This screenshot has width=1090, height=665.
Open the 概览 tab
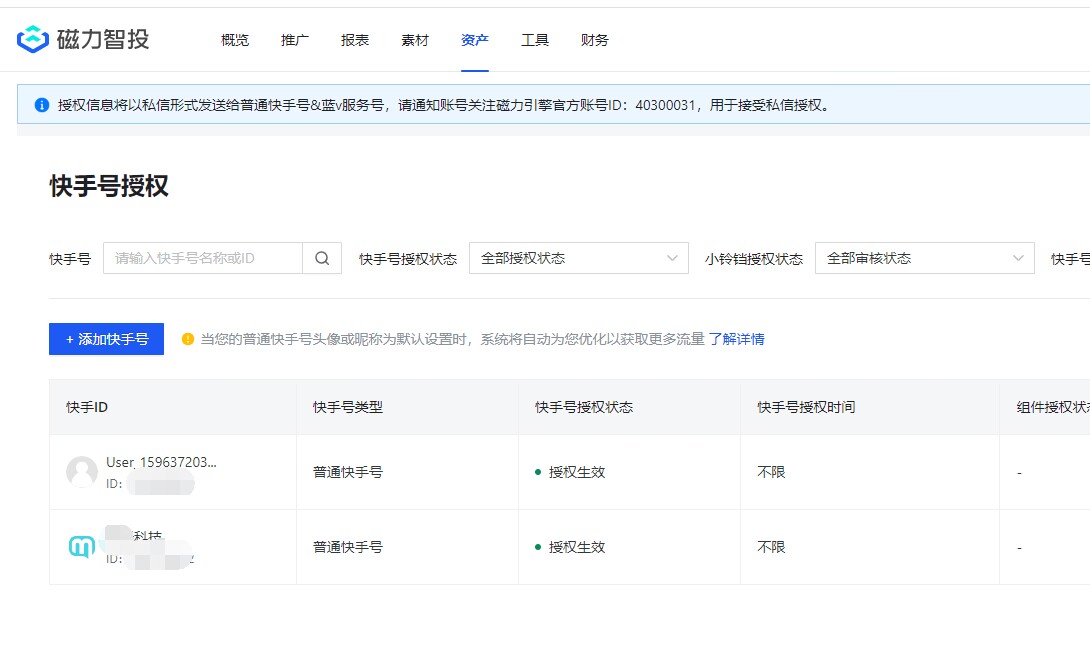pyautogui.click(x=235, y=40)
